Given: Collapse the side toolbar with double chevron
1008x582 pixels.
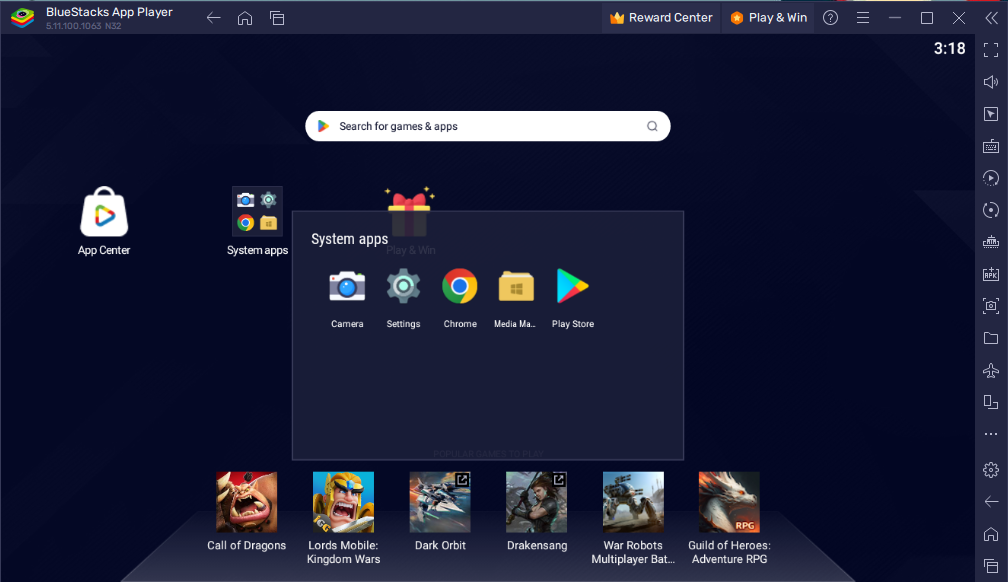Looking at the screenshot, I should (991, 18).
